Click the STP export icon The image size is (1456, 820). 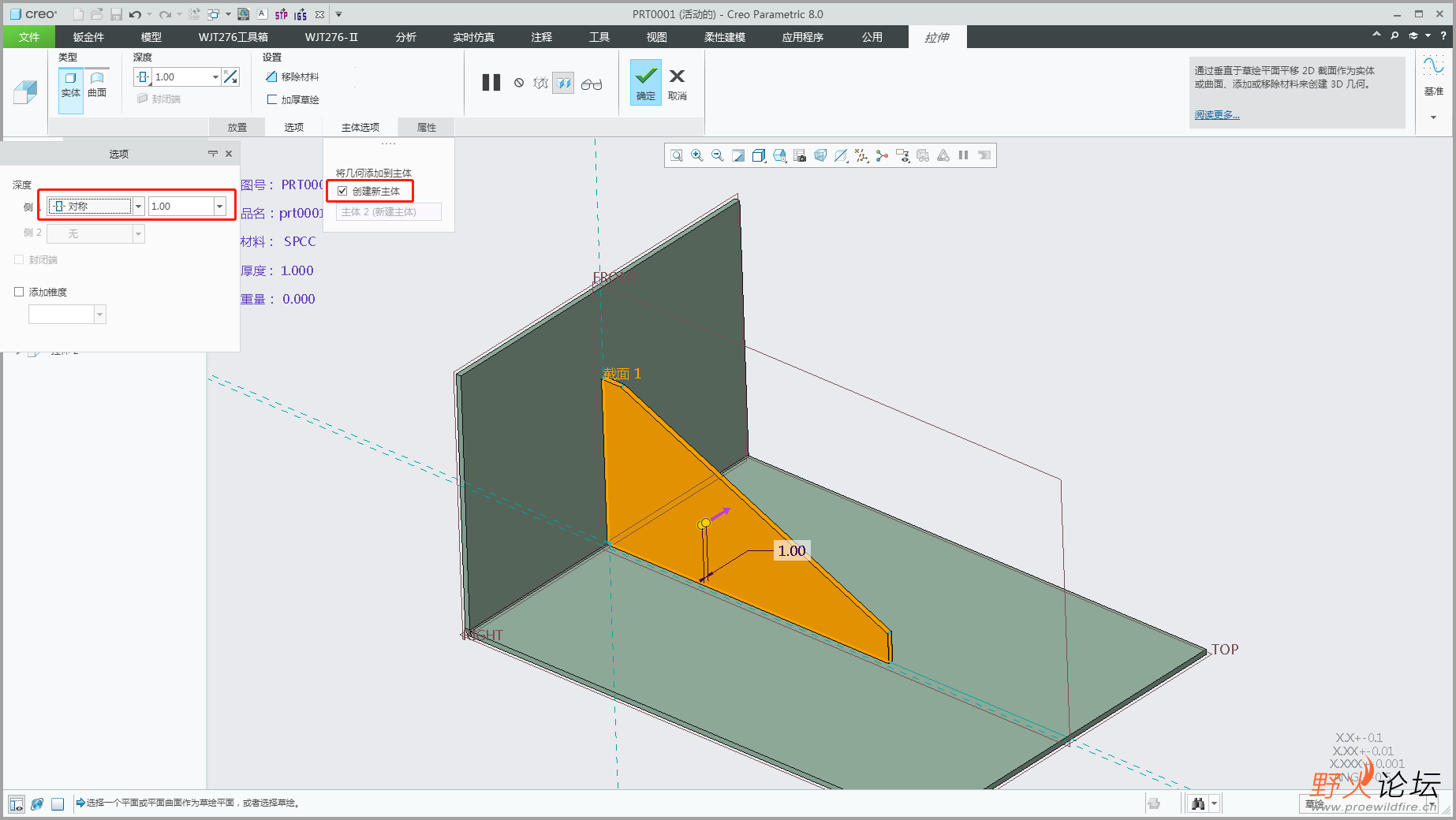(282, 14)
